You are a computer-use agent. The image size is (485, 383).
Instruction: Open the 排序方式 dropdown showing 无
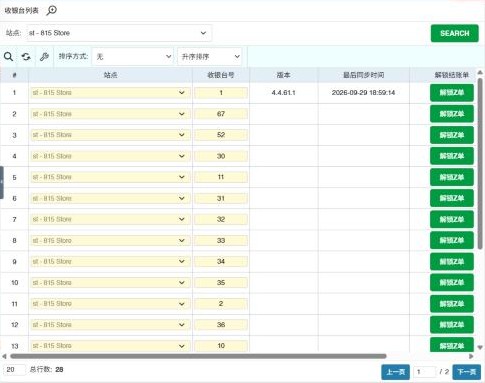click(133, 57)
